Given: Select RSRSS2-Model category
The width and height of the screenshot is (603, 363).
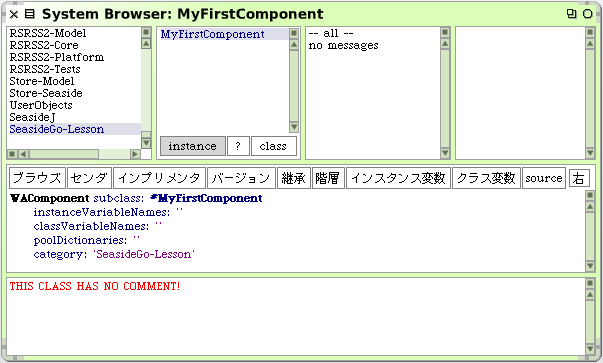Looking at the screenshot, I should point(48,33).
